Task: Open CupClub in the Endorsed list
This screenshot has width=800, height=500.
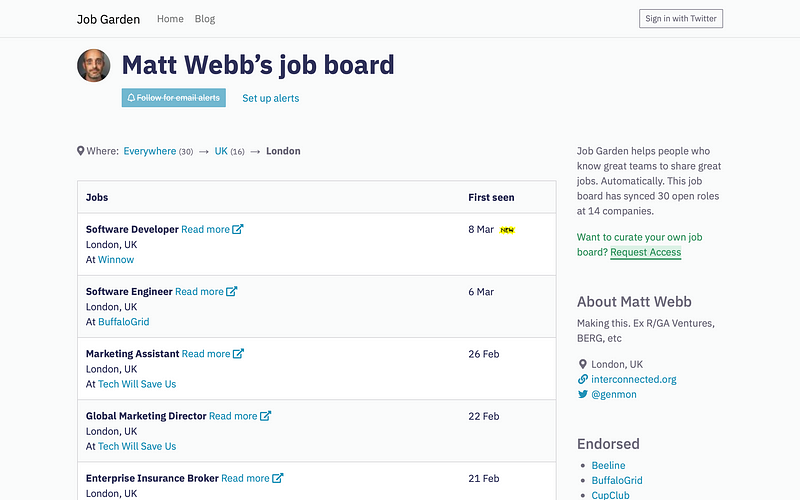Action: pos(610,495)
